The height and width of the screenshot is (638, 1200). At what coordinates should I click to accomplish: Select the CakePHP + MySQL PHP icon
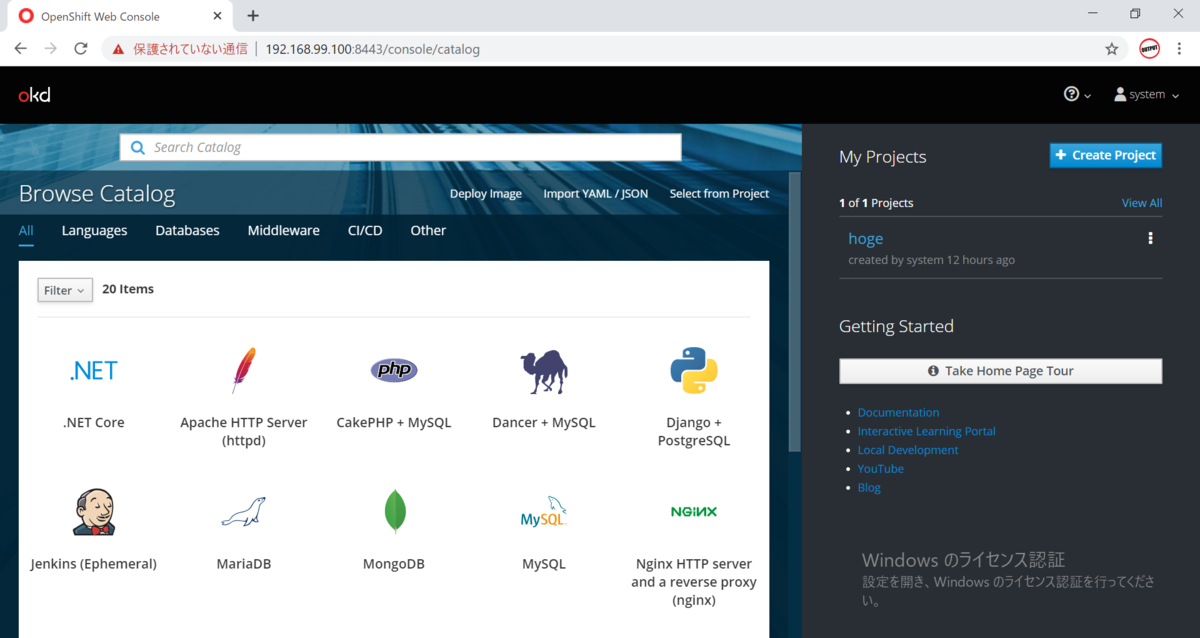(393, 369)
